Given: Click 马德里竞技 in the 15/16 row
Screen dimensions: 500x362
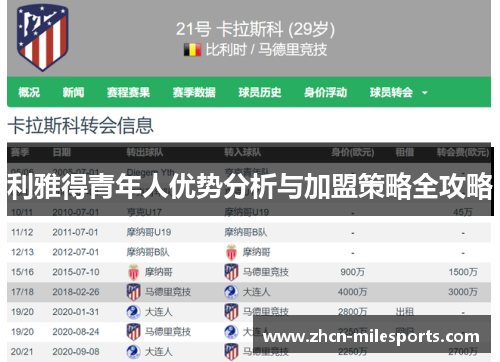Looking at the screenshot, I should 266,272.
